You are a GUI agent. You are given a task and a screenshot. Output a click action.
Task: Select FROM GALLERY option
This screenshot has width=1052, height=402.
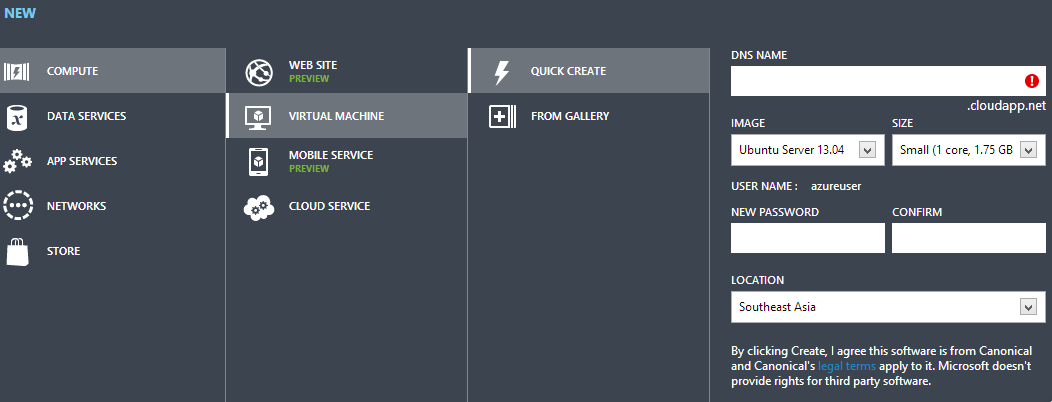(588, 115)
